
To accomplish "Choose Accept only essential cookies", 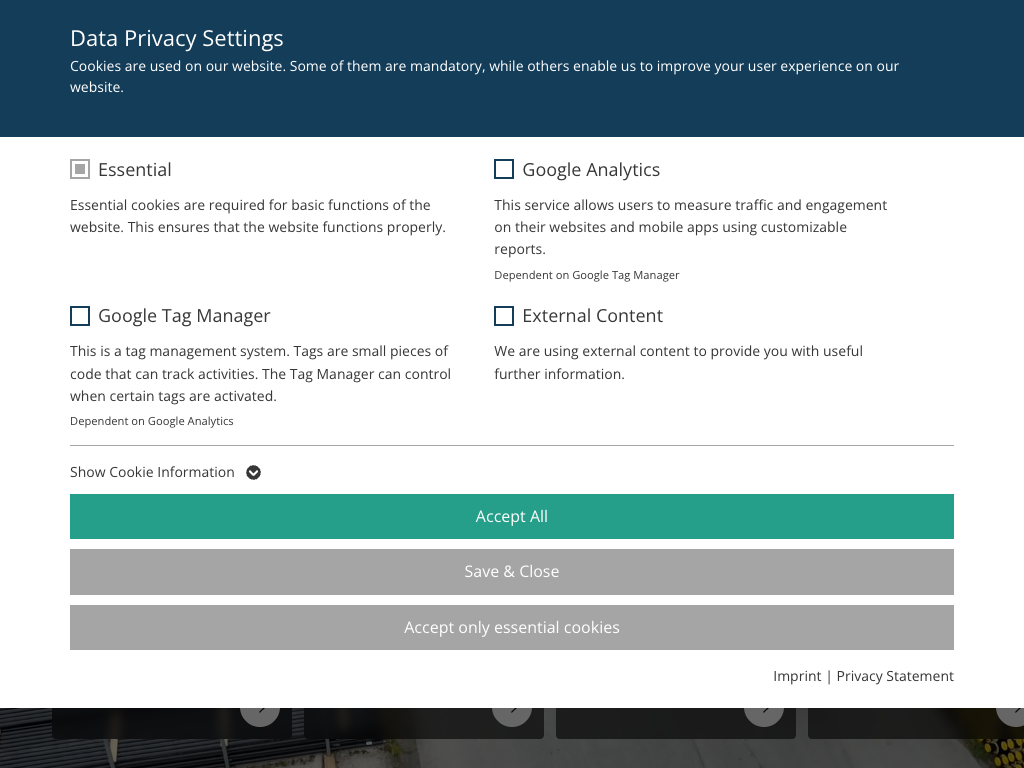I will coord(512,628).
